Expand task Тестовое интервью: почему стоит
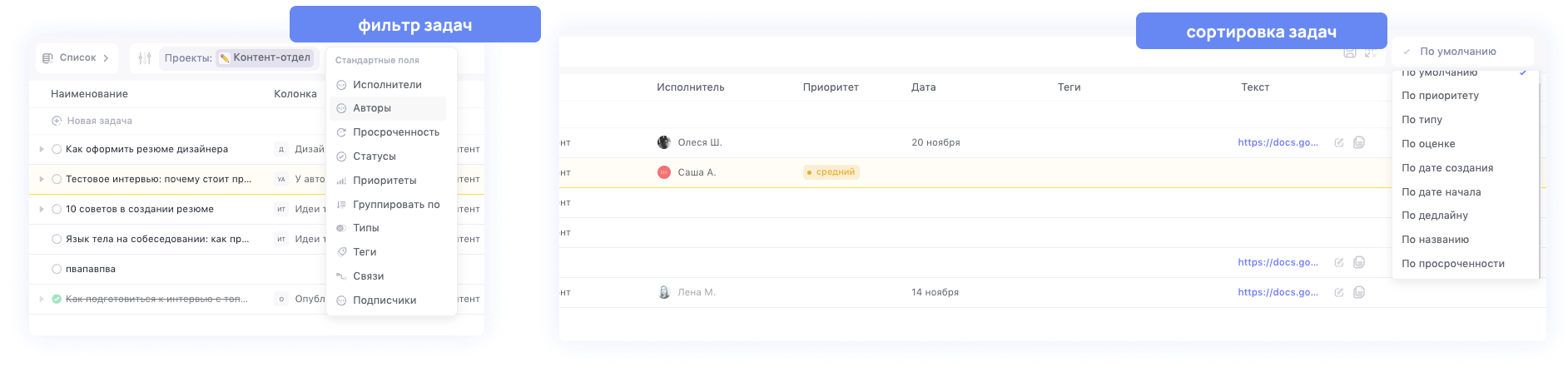This screenshot has width=1568, height=392. point(42,179)
